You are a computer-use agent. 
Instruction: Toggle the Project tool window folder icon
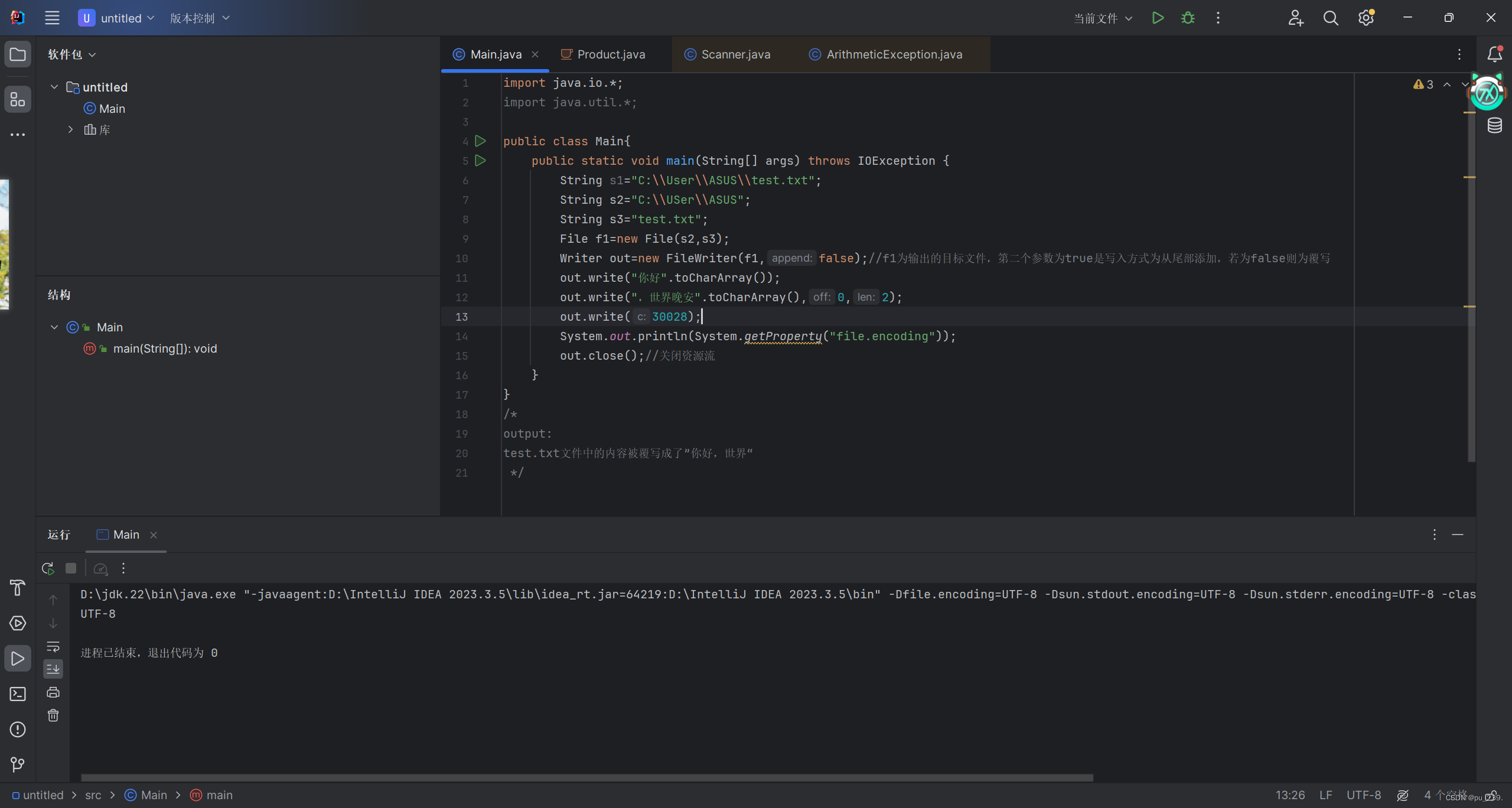18,54
